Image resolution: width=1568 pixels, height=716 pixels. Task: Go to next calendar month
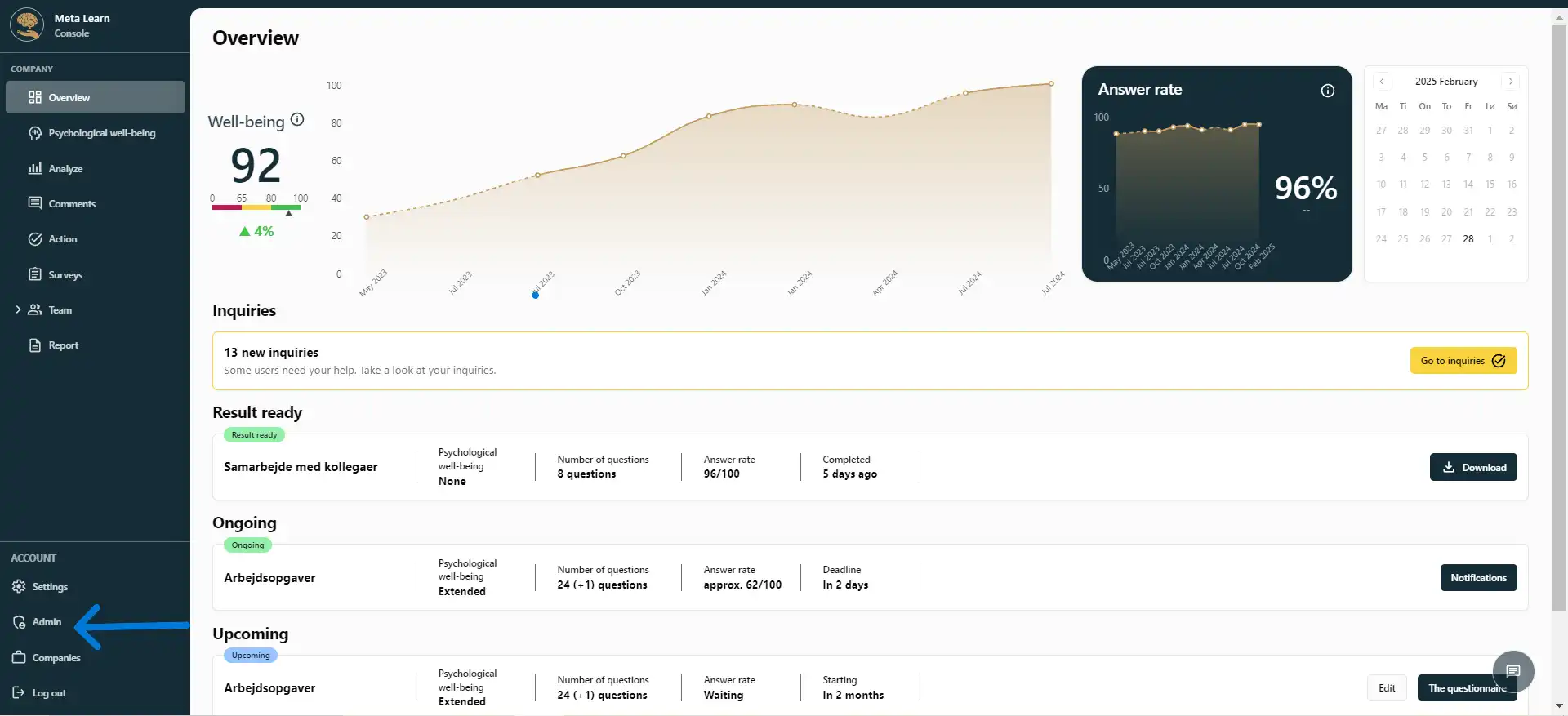(x=1511, y=82)
